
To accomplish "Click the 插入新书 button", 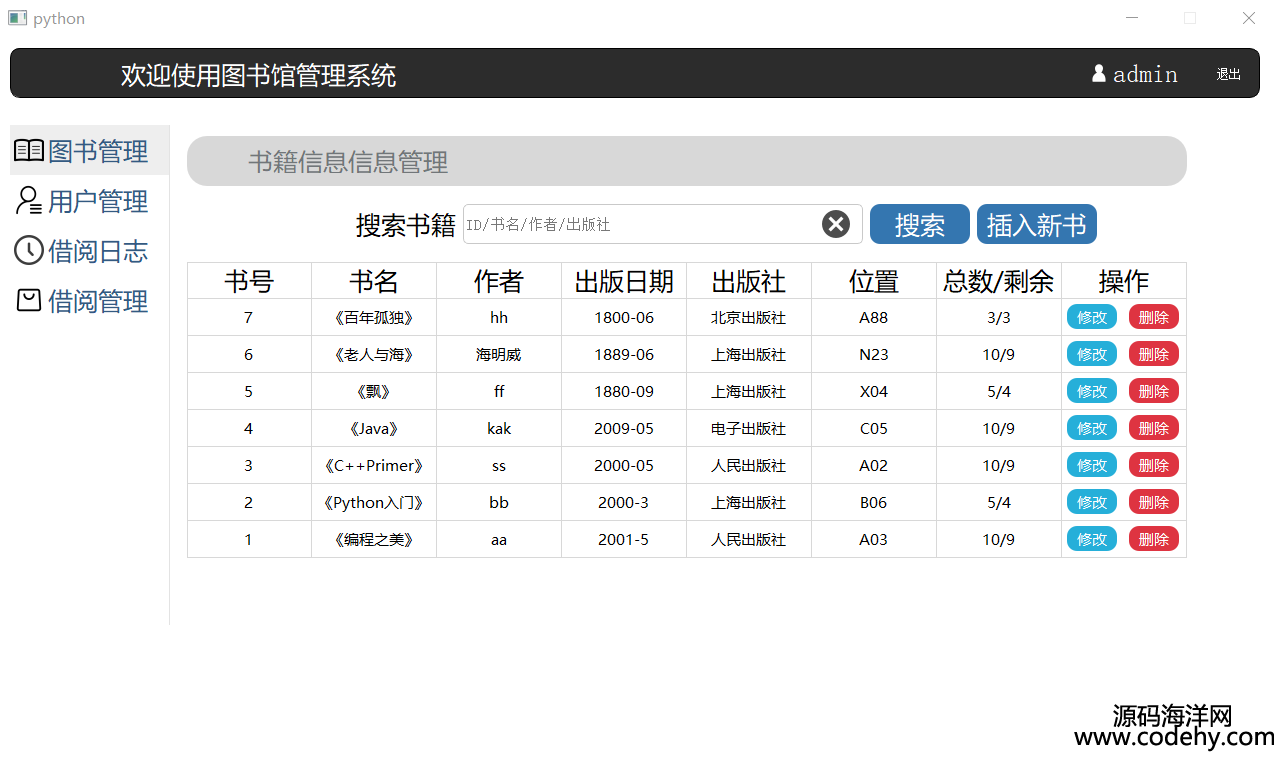I will pos(1036,224).
